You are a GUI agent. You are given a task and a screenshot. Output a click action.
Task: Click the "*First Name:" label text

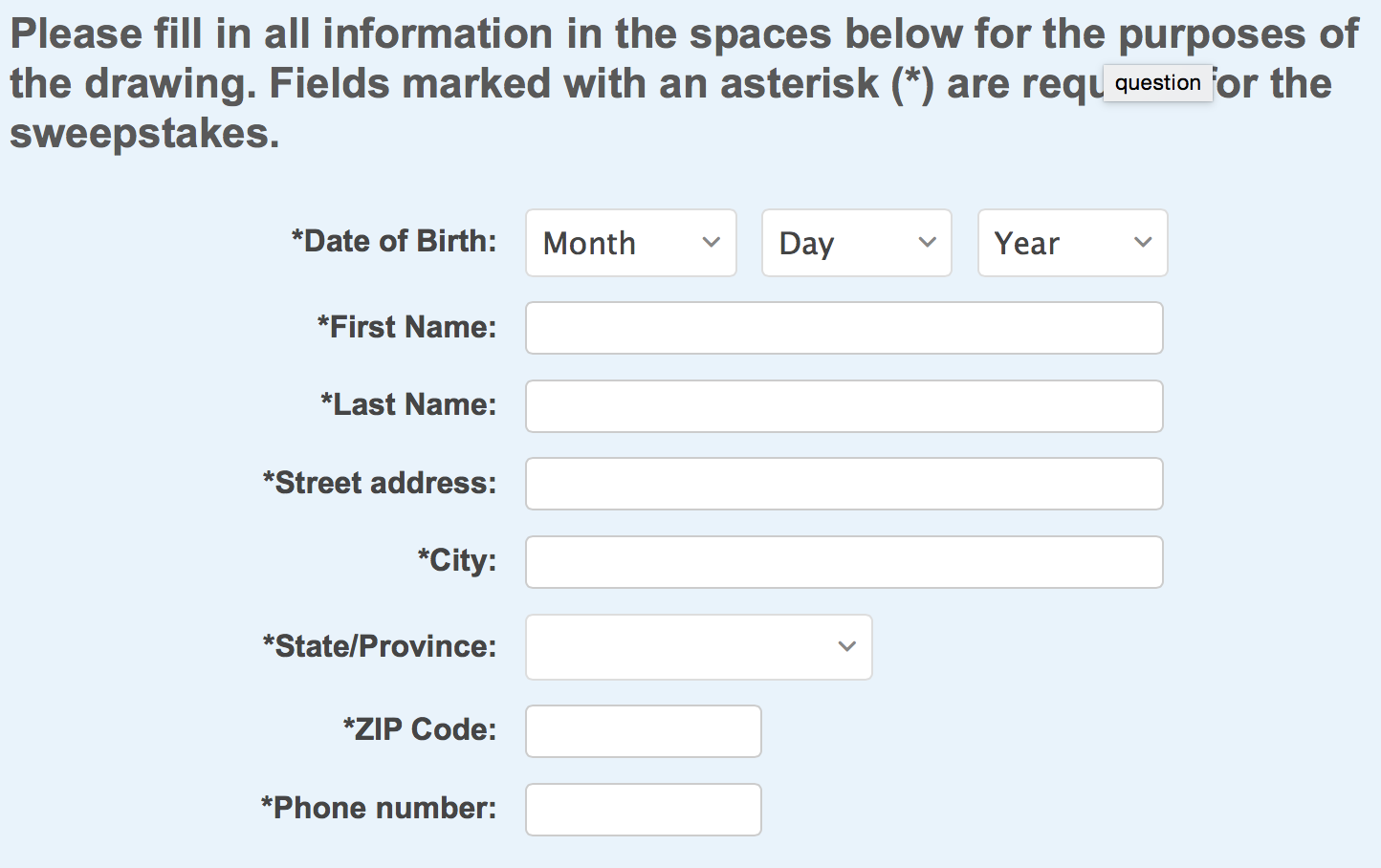coord(407,327)
